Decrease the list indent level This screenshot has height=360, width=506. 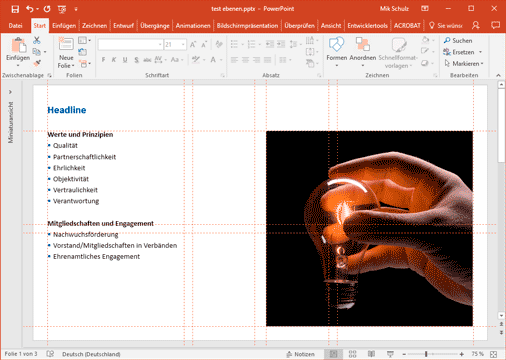point(270,44)
